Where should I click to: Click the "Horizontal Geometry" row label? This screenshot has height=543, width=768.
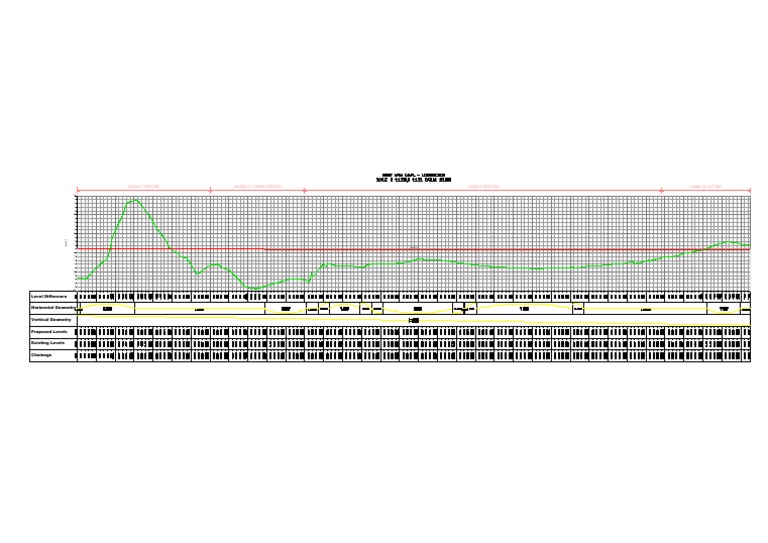tap(53, 308)
